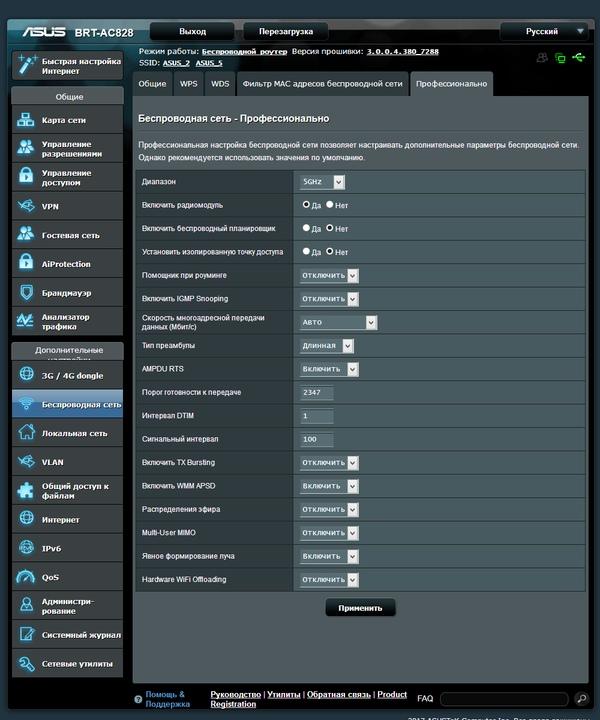Open the Общий доступ к файлам puzzle icon
600x720 pixels.
point(26,490)
